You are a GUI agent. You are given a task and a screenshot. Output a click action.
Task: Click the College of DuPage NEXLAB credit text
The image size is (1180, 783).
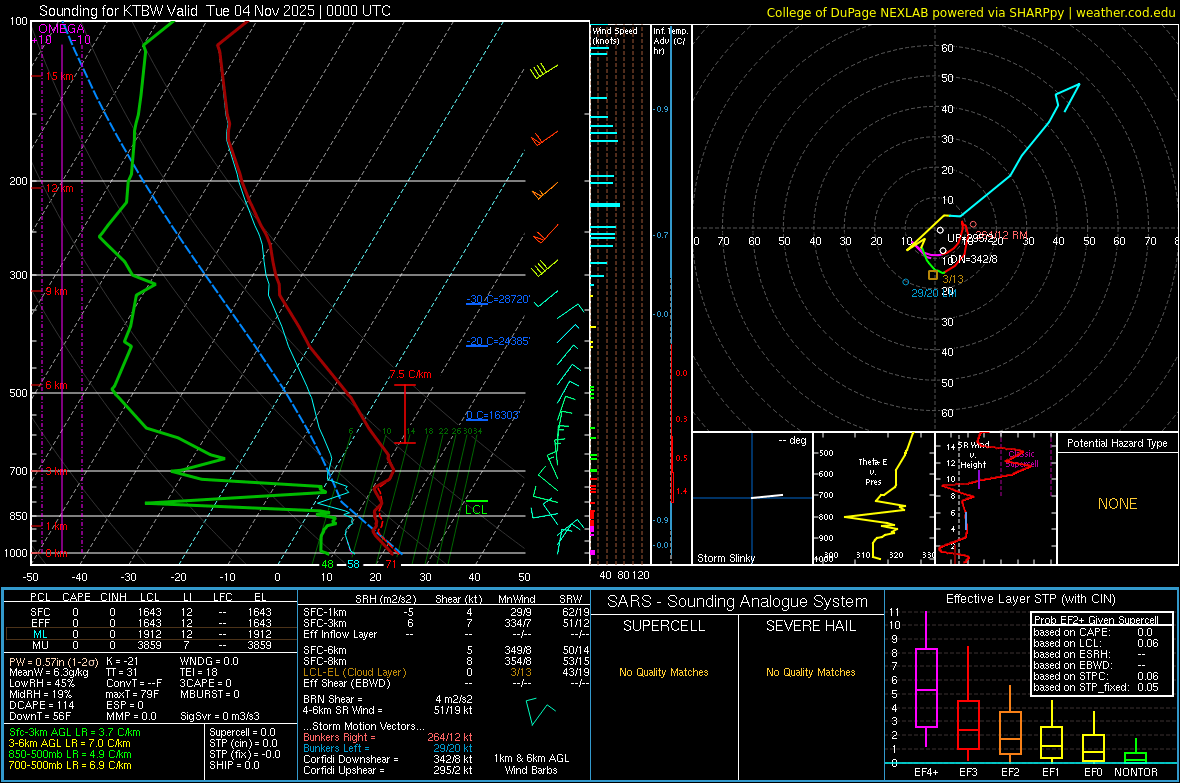pos(970,12)
